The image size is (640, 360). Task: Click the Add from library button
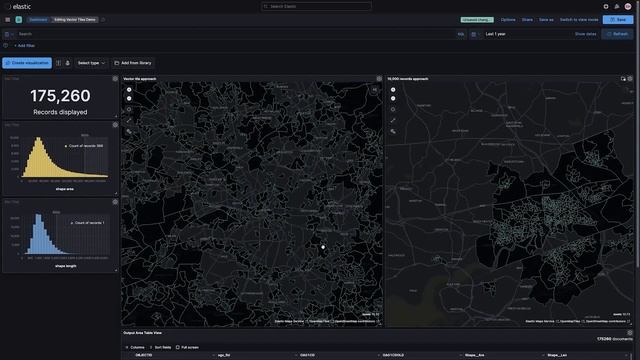133,63
